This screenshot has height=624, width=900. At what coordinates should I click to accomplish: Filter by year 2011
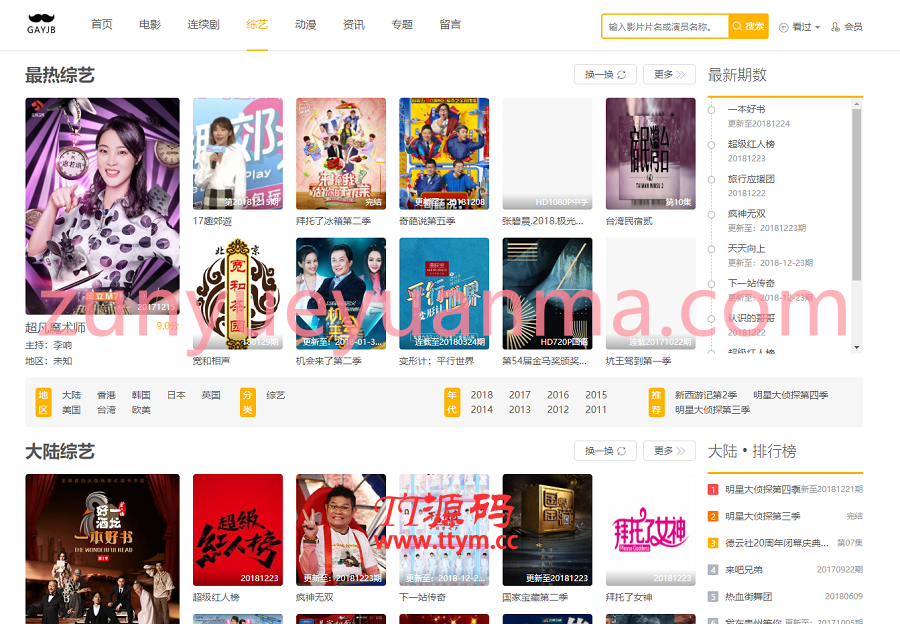(x=596, y=410)
